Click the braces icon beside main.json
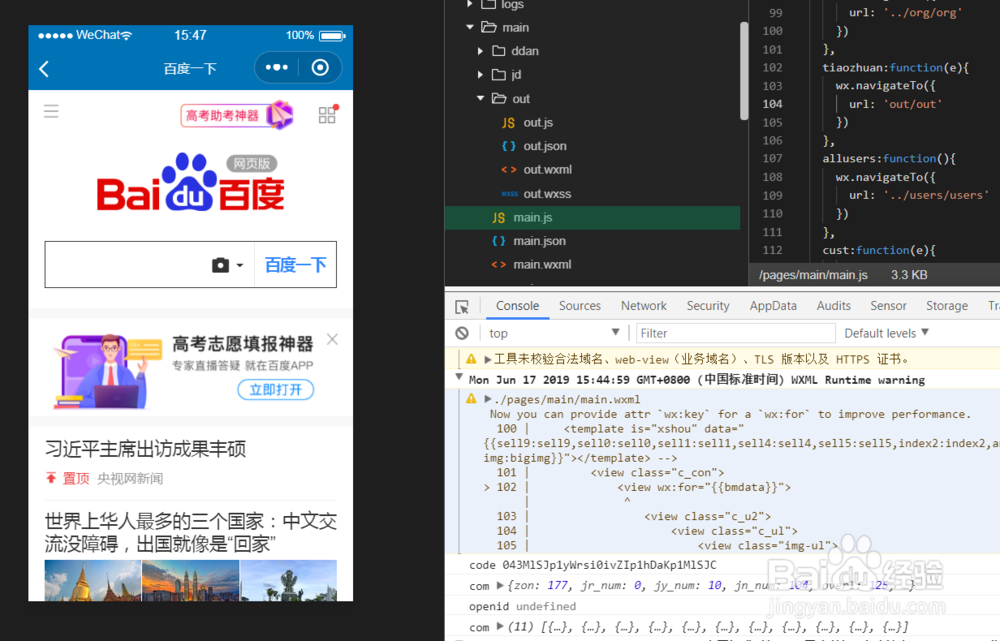The width and height of the screenshot is (1000, 641). coord(499,241)
